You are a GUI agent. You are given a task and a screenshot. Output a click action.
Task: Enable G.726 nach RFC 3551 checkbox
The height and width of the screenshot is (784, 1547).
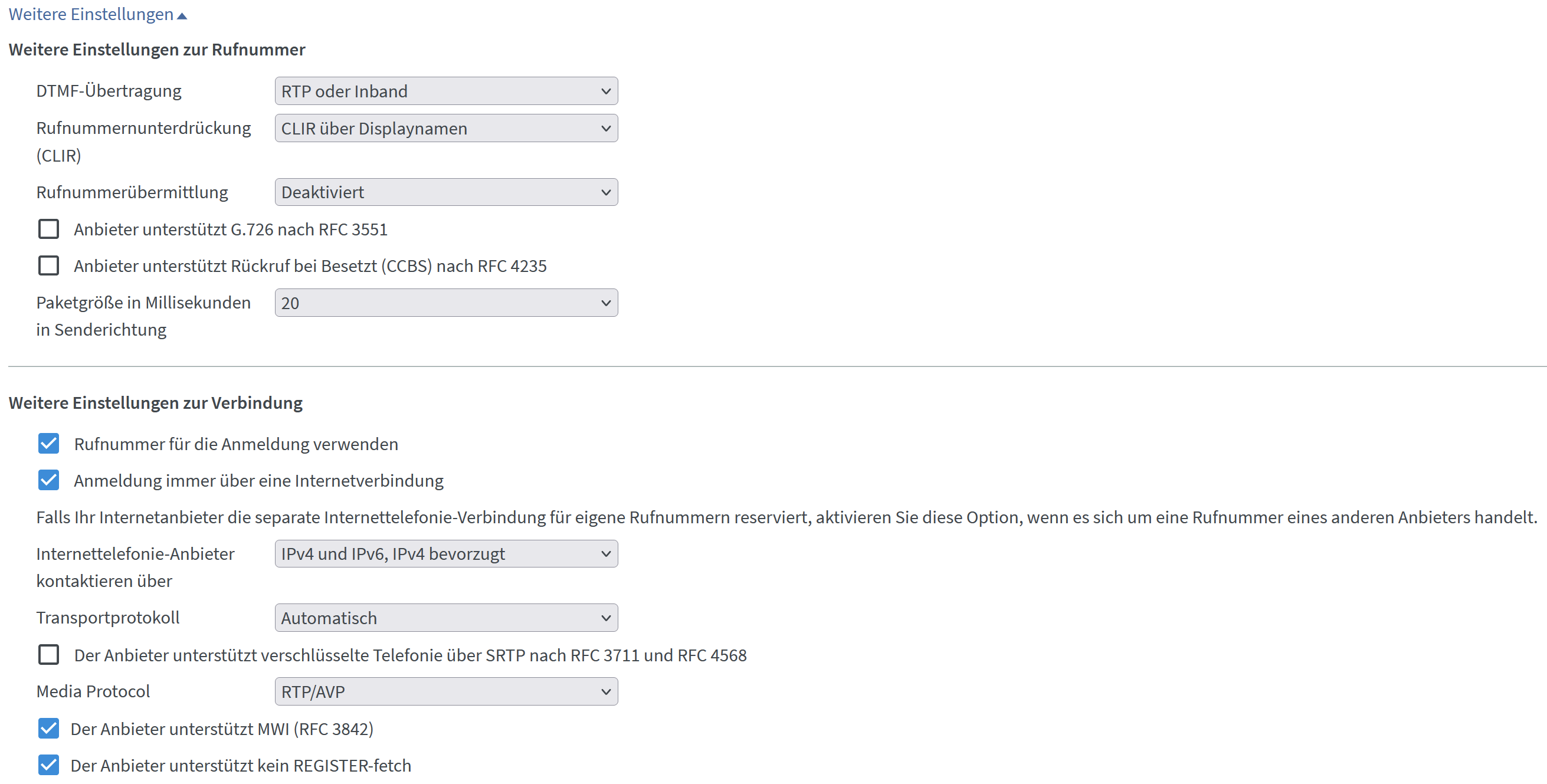click(x=48, y=229)
